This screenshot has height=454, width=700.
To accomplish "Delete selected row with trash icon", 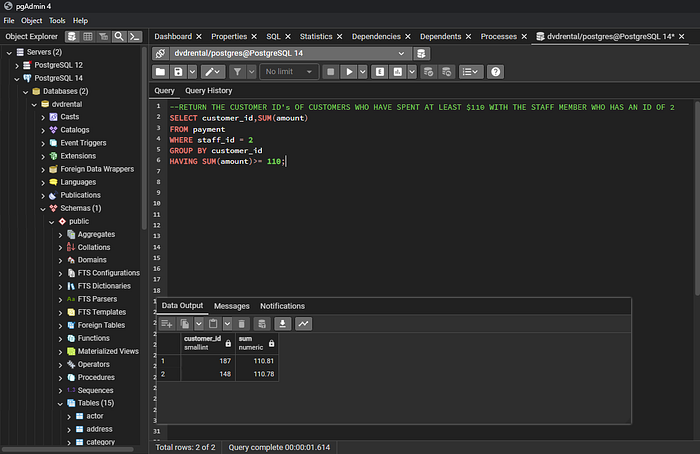I will point(242,324).
